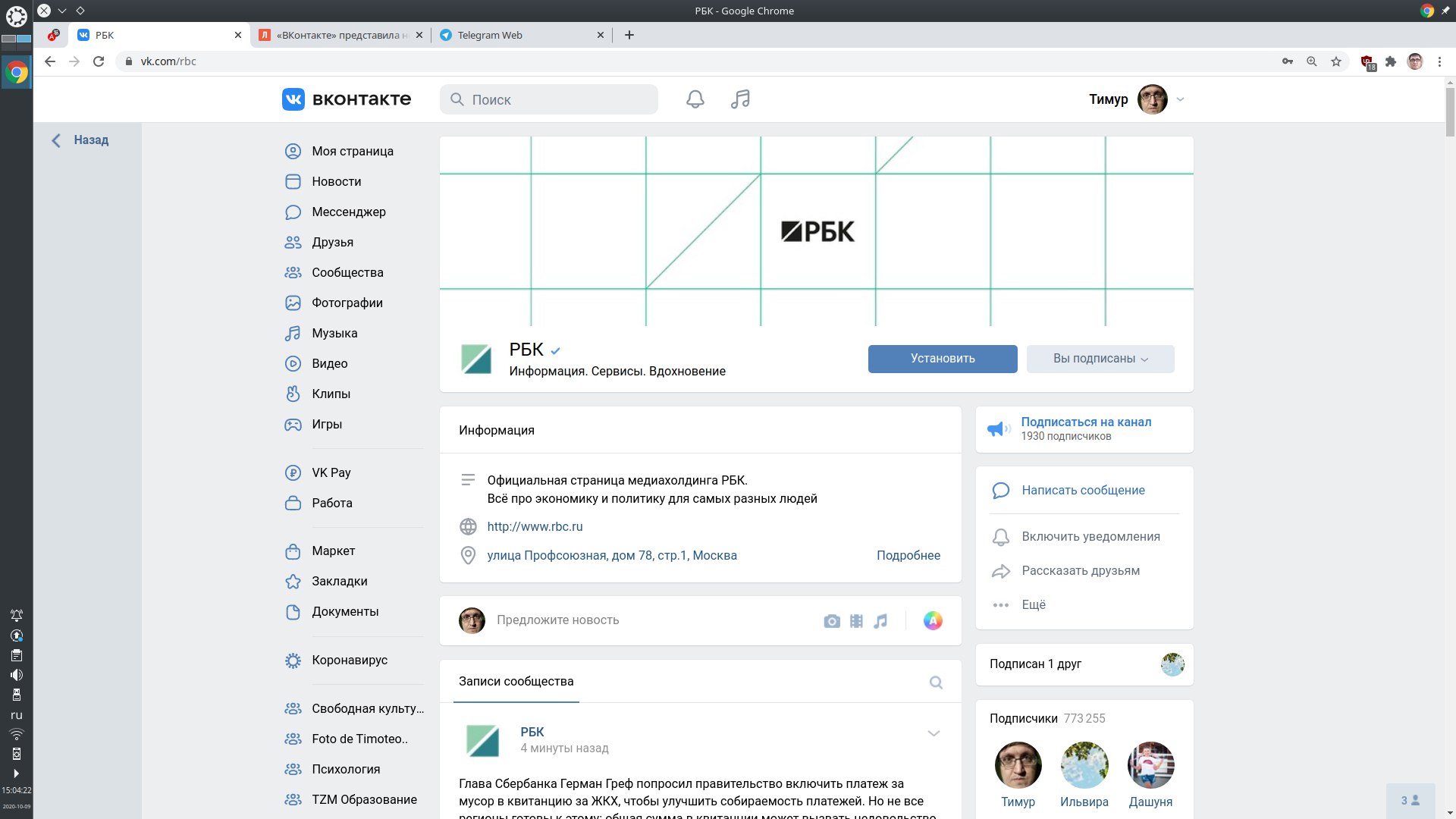Expand the Вы подписаны dropdown
Screen dimensions: 1456x819
pyautogui.click(x=1100, y=359)
